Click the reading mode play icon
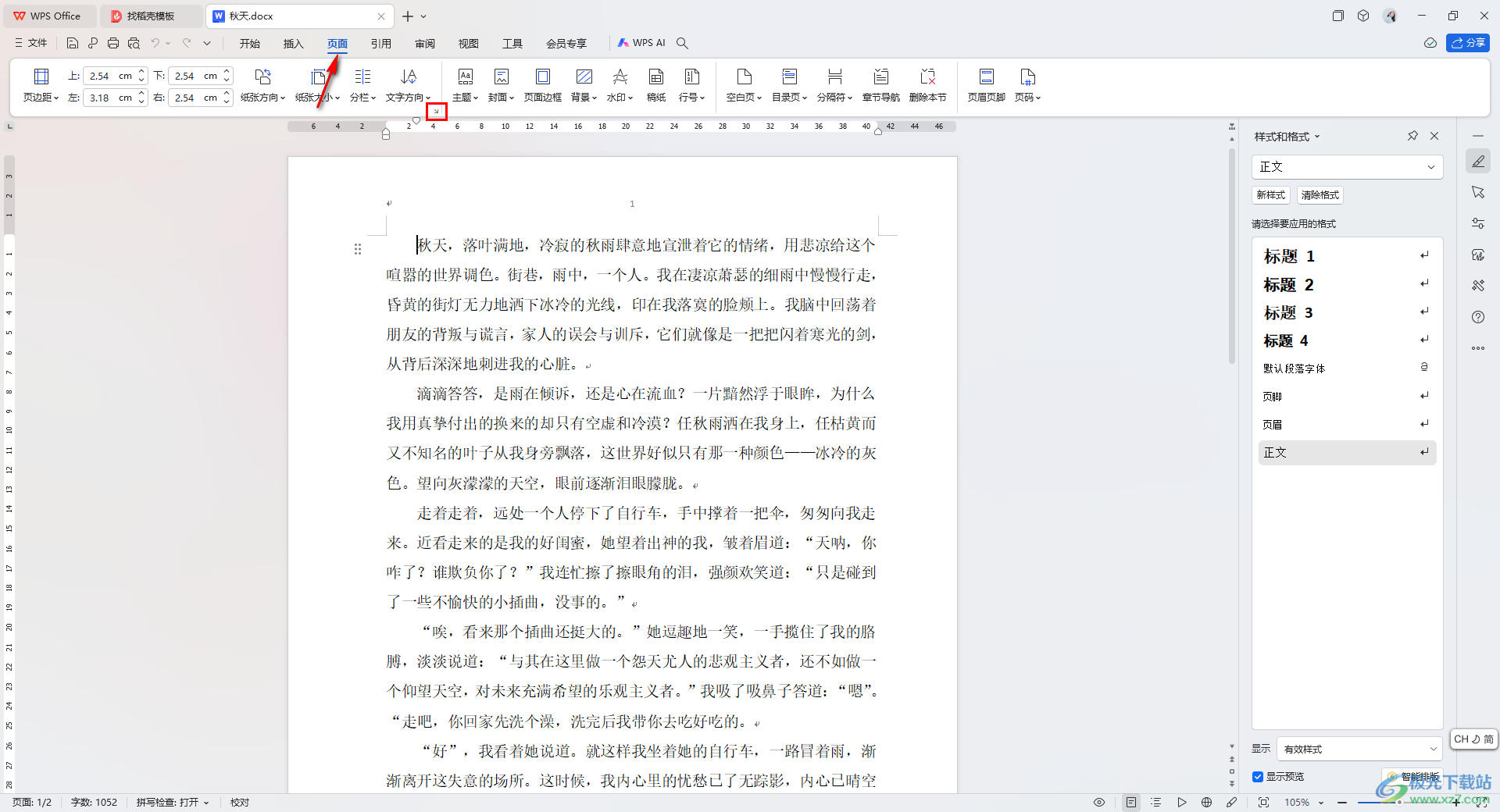 (x=1182, y=803)
